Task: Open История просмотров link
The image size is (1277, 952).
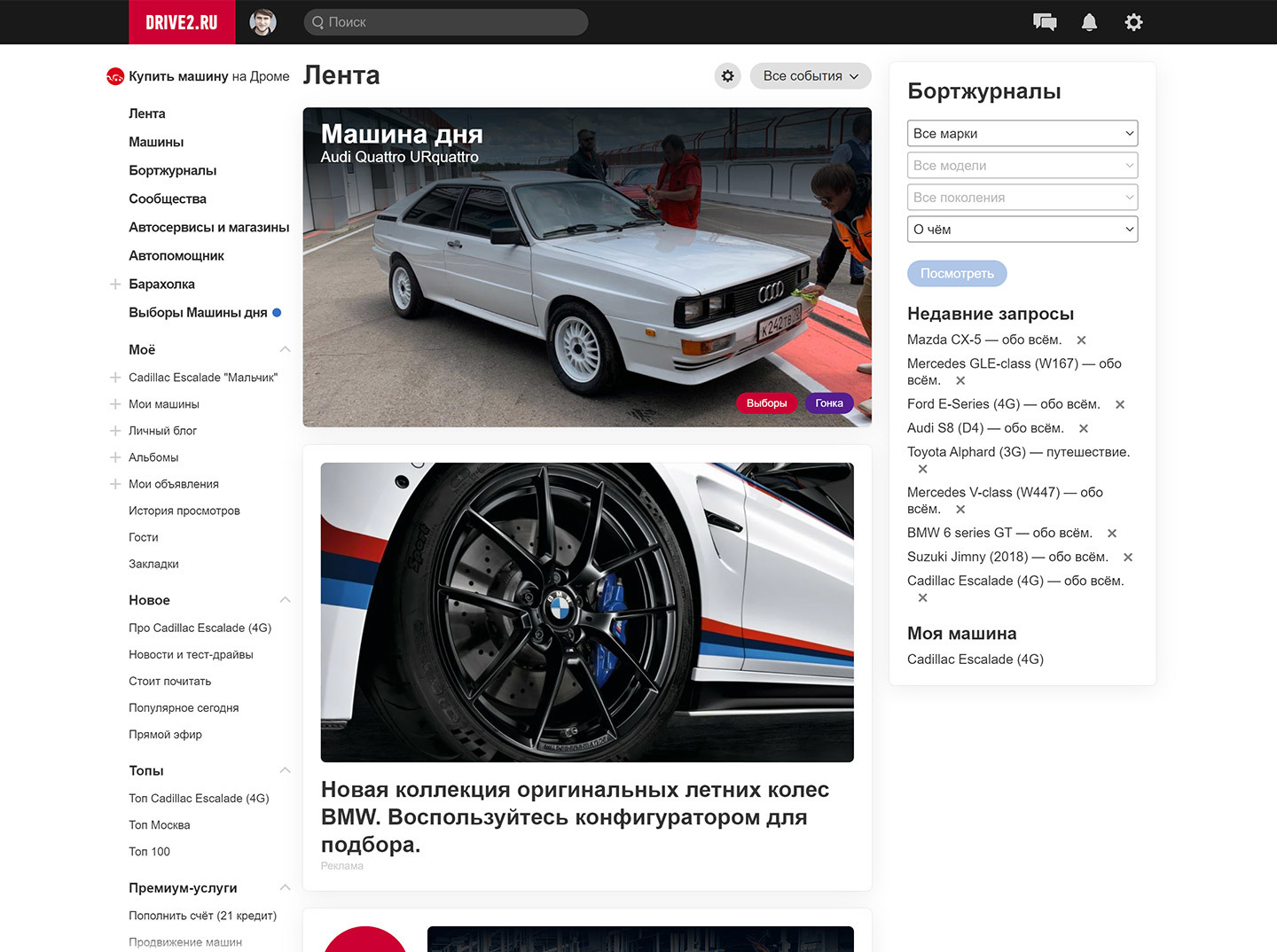Action: click(x=184, y=511)
